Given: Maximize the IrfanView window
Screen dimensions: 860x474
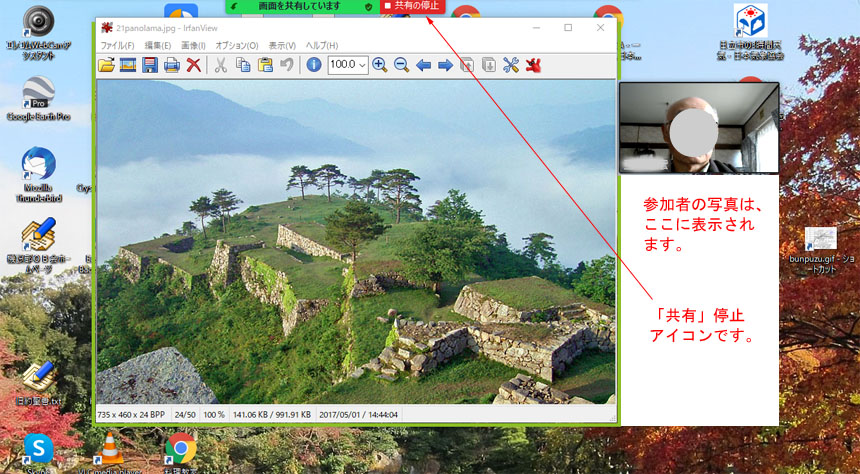Looking at the screenshot, I should click(568, 27).
